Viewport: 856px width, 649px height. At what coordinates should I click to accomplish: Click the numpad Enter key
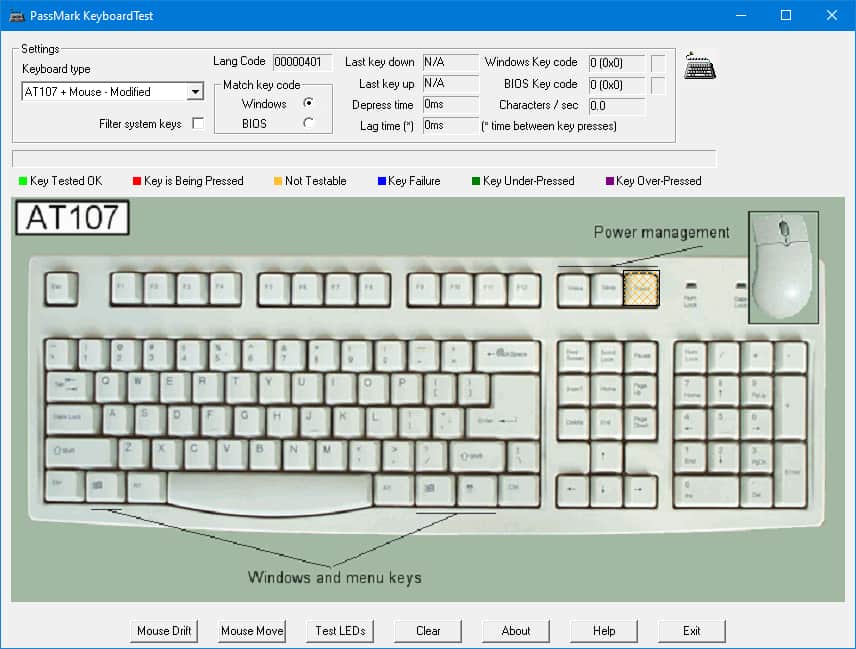[x=790, y=474]
